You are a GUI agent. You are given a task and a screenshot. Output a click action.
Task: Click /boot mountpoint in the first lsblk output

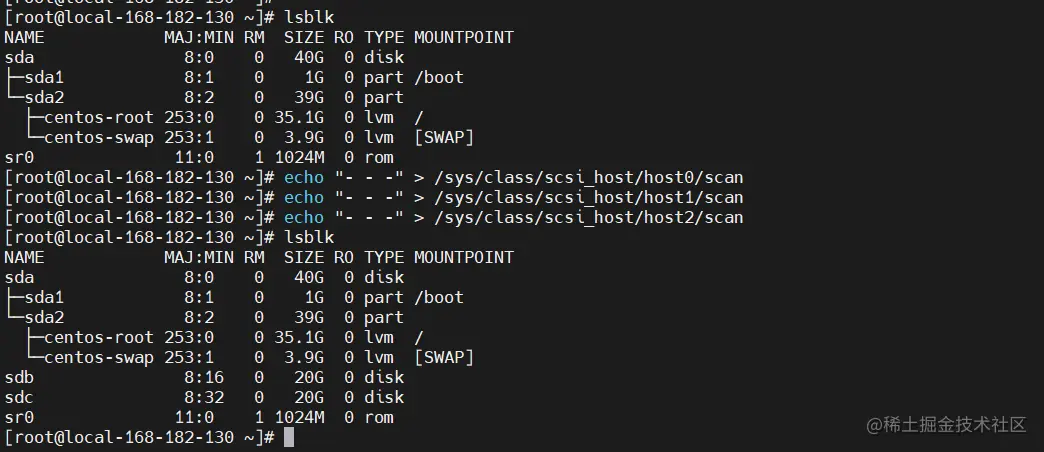[x=439, y=77]
